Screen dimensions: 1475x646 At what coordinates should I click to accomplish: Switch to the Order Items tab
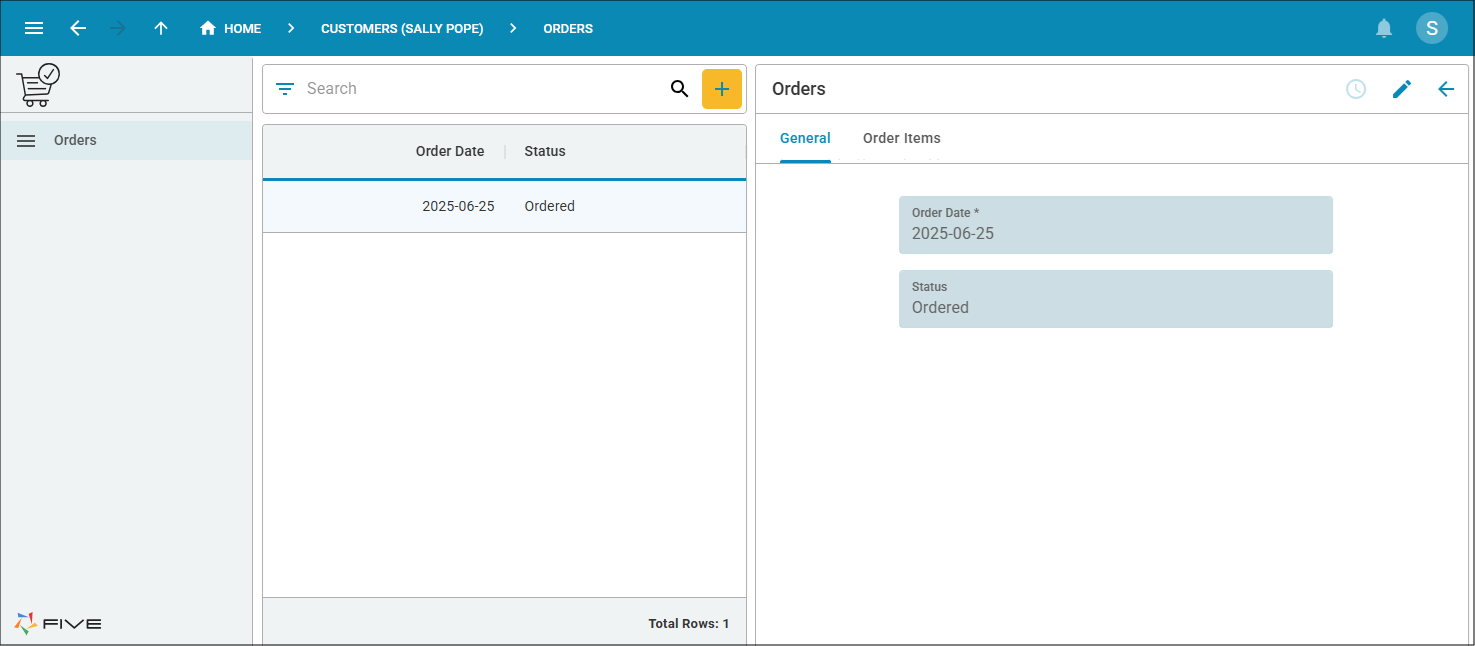(901, 138)
